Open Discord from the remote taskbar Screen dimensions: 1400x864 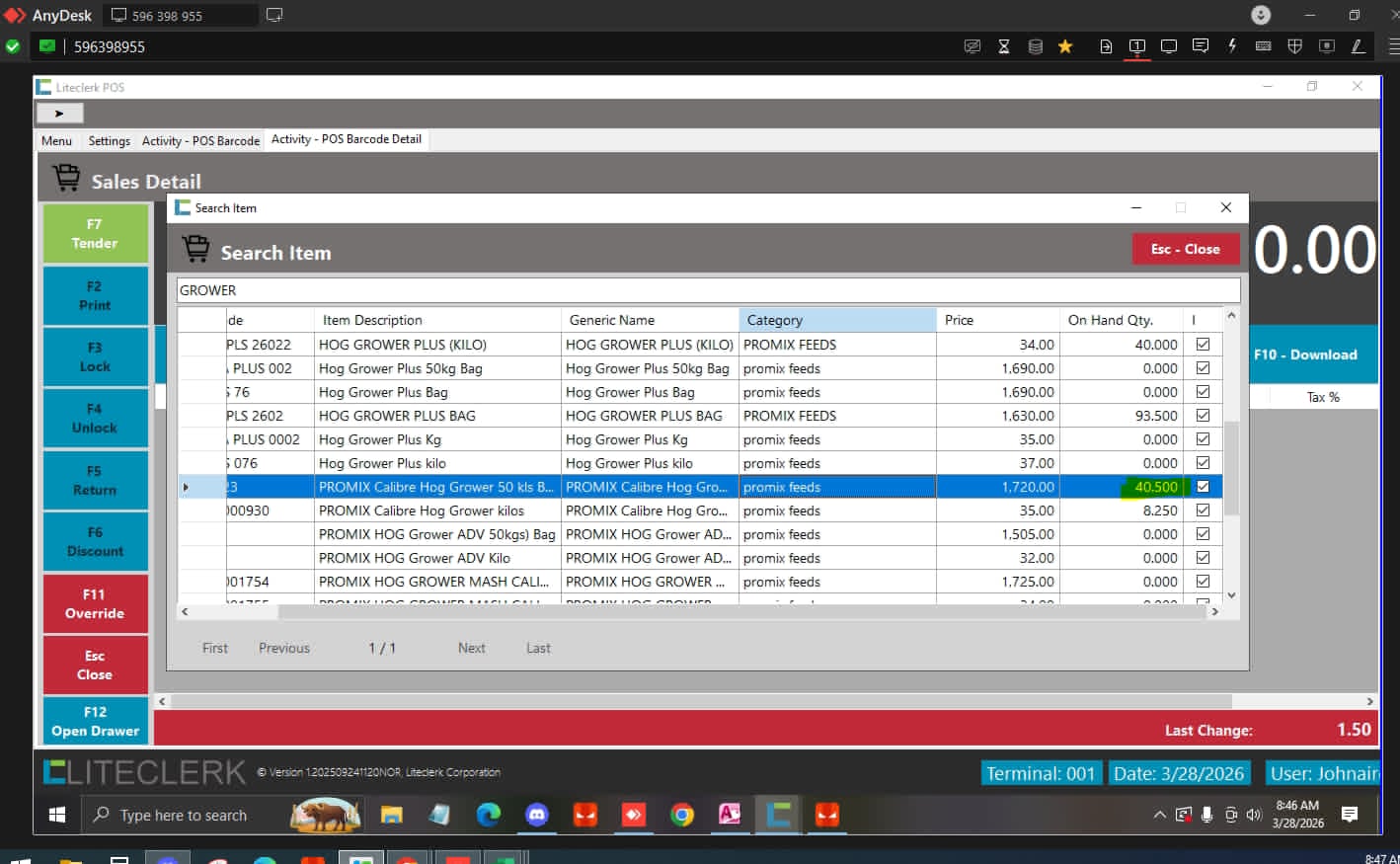click(537, 815)
